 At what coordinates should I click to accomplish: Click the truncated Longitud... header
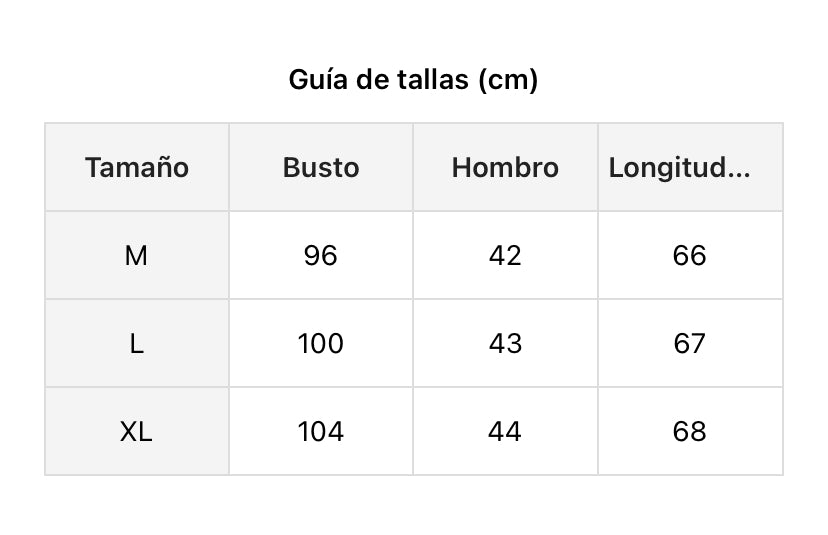[x=680, y=167]
